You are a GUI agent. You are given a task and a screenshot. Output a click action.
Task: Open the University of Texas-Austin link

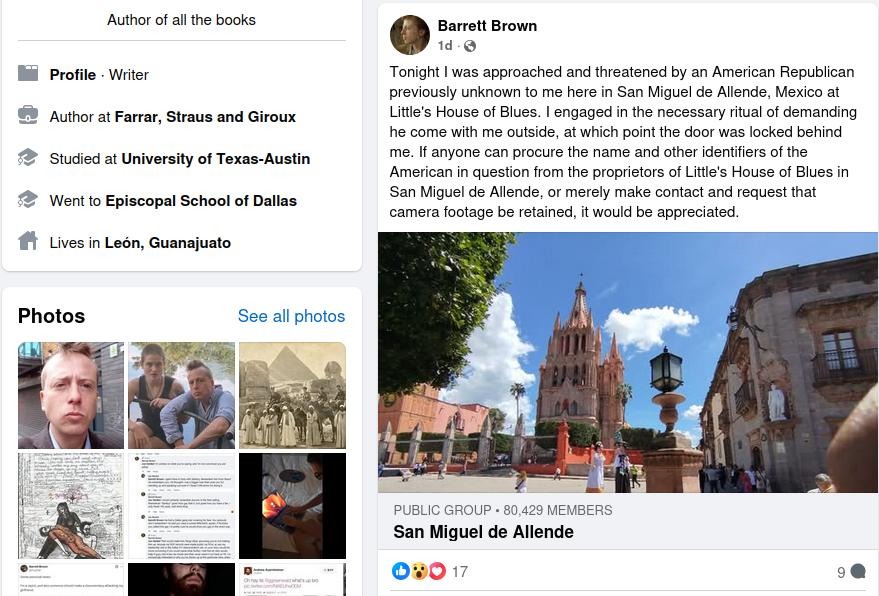[x=216, y=159]
